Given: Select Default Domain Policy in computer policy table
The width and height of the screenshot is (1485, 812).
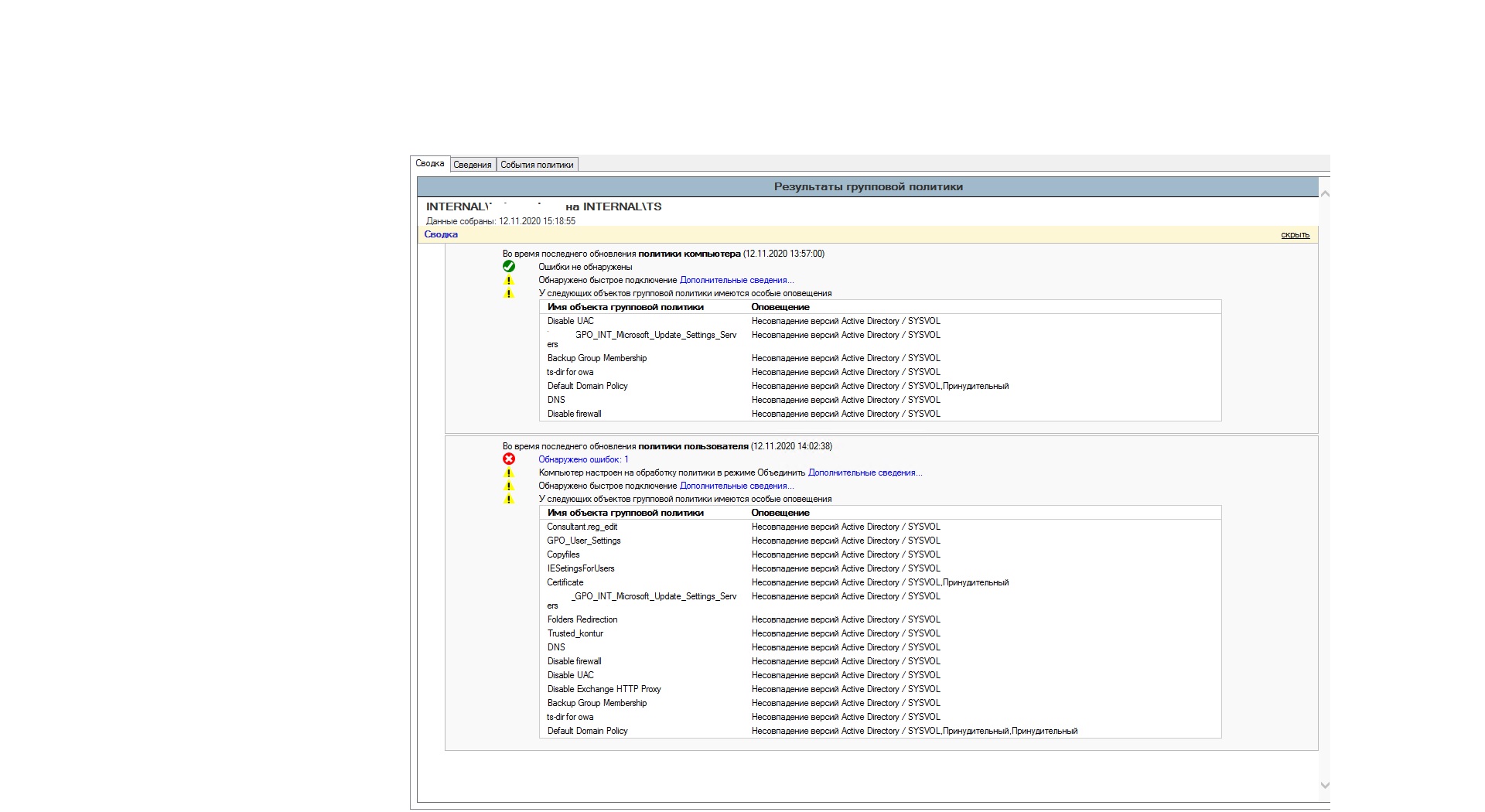Looking at the screenshot, I should coord(880,386).
